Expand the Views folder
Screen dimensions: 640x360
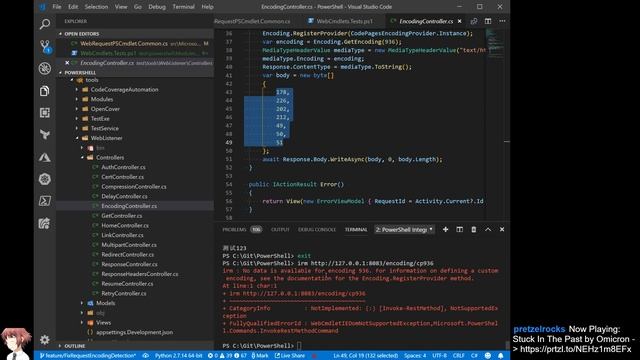[x=103, y=322]
